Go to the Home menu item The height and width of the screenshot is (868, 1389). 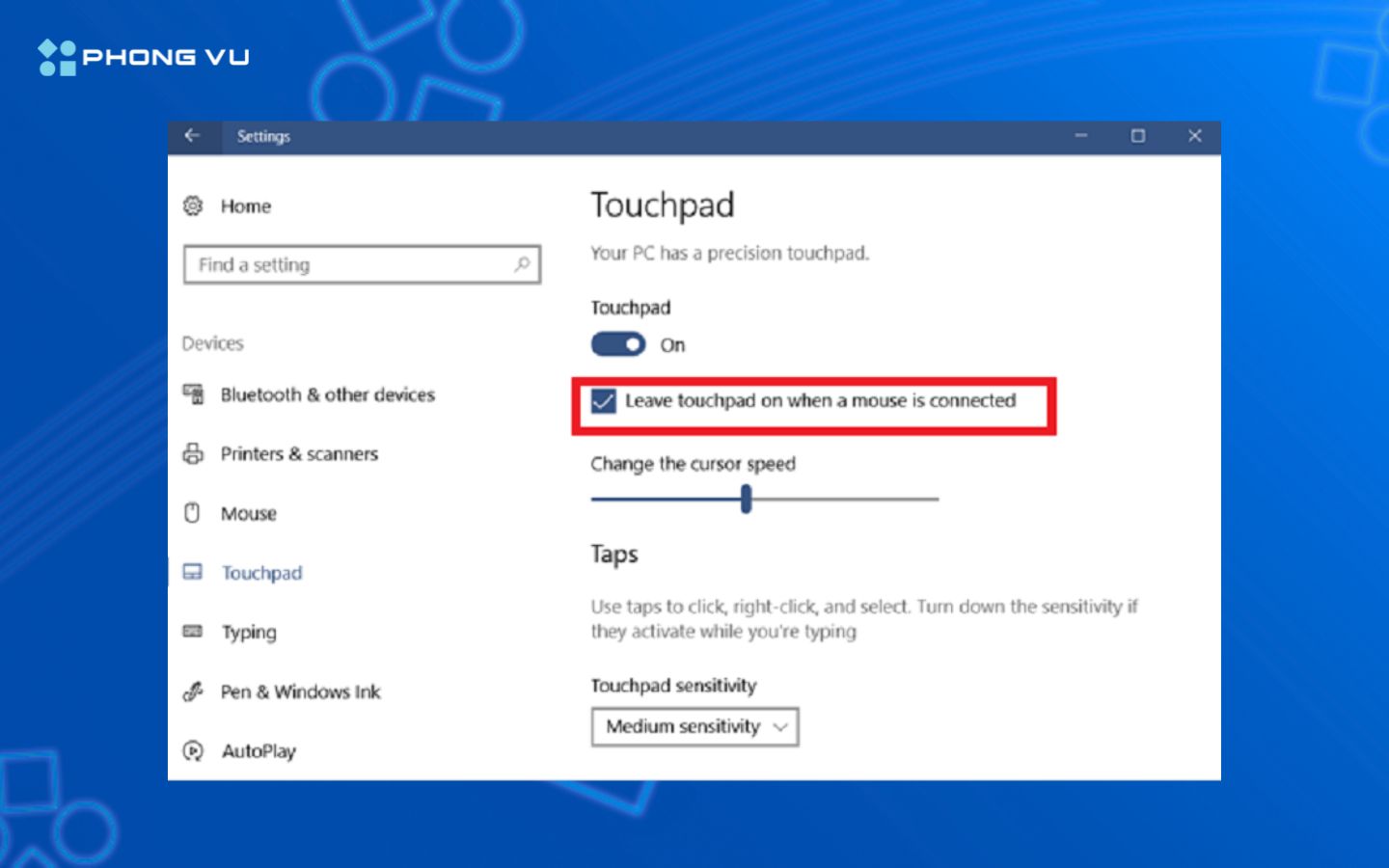tap(246, 205)
